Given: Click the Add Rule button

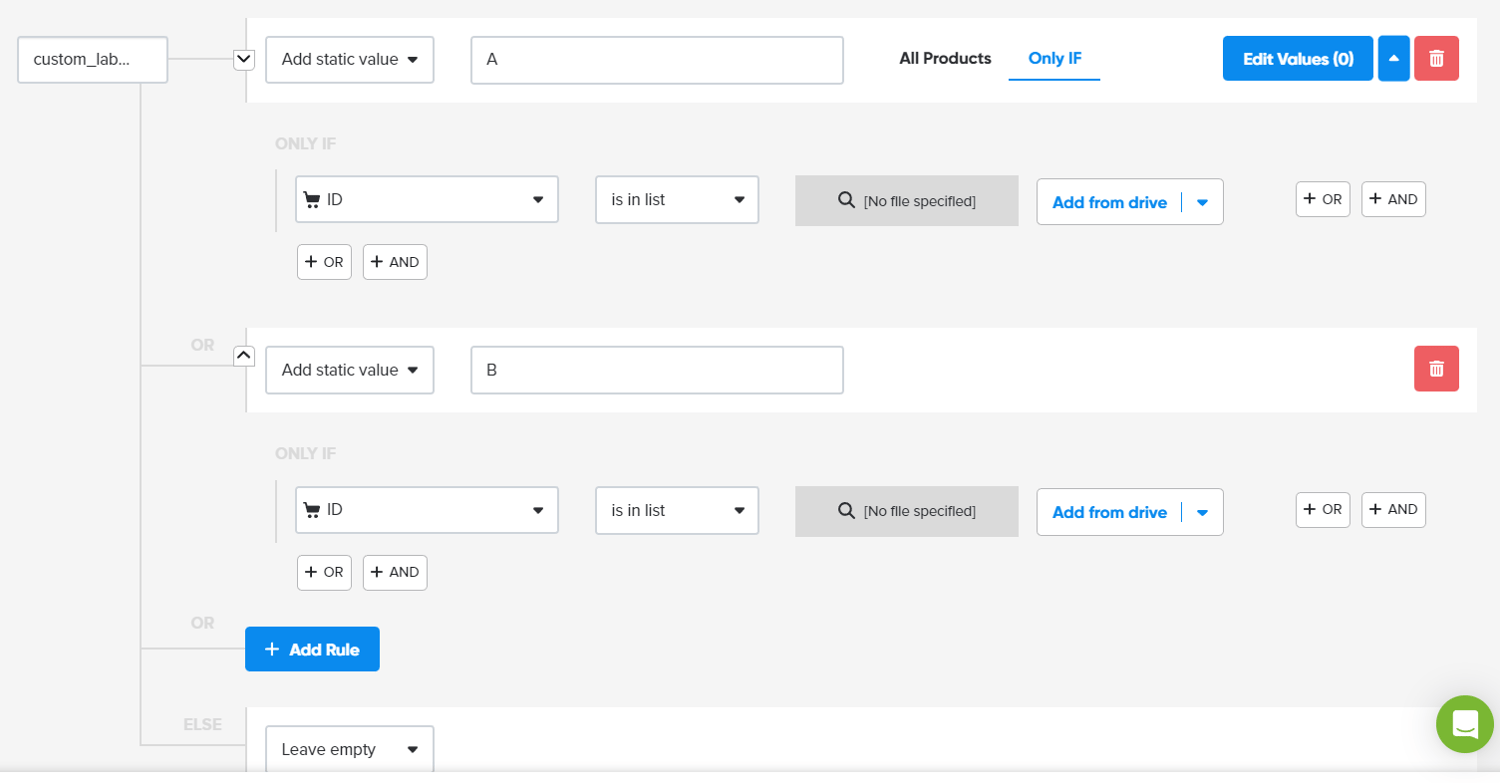Looking at the screenshot, I should 312,649.
